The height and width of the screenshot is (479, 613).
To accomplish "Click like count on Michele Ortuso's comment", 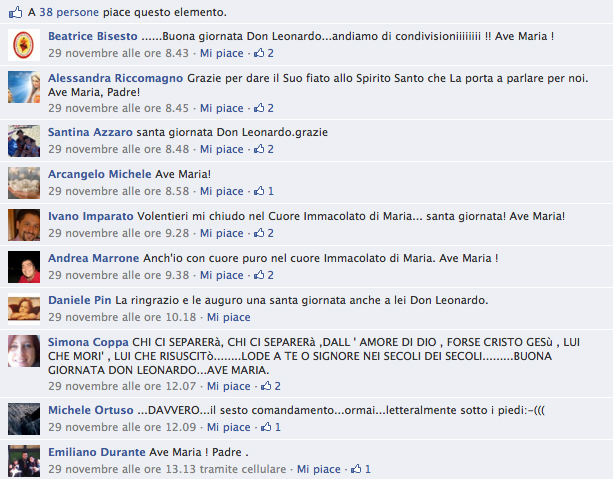I will point(271,427).
